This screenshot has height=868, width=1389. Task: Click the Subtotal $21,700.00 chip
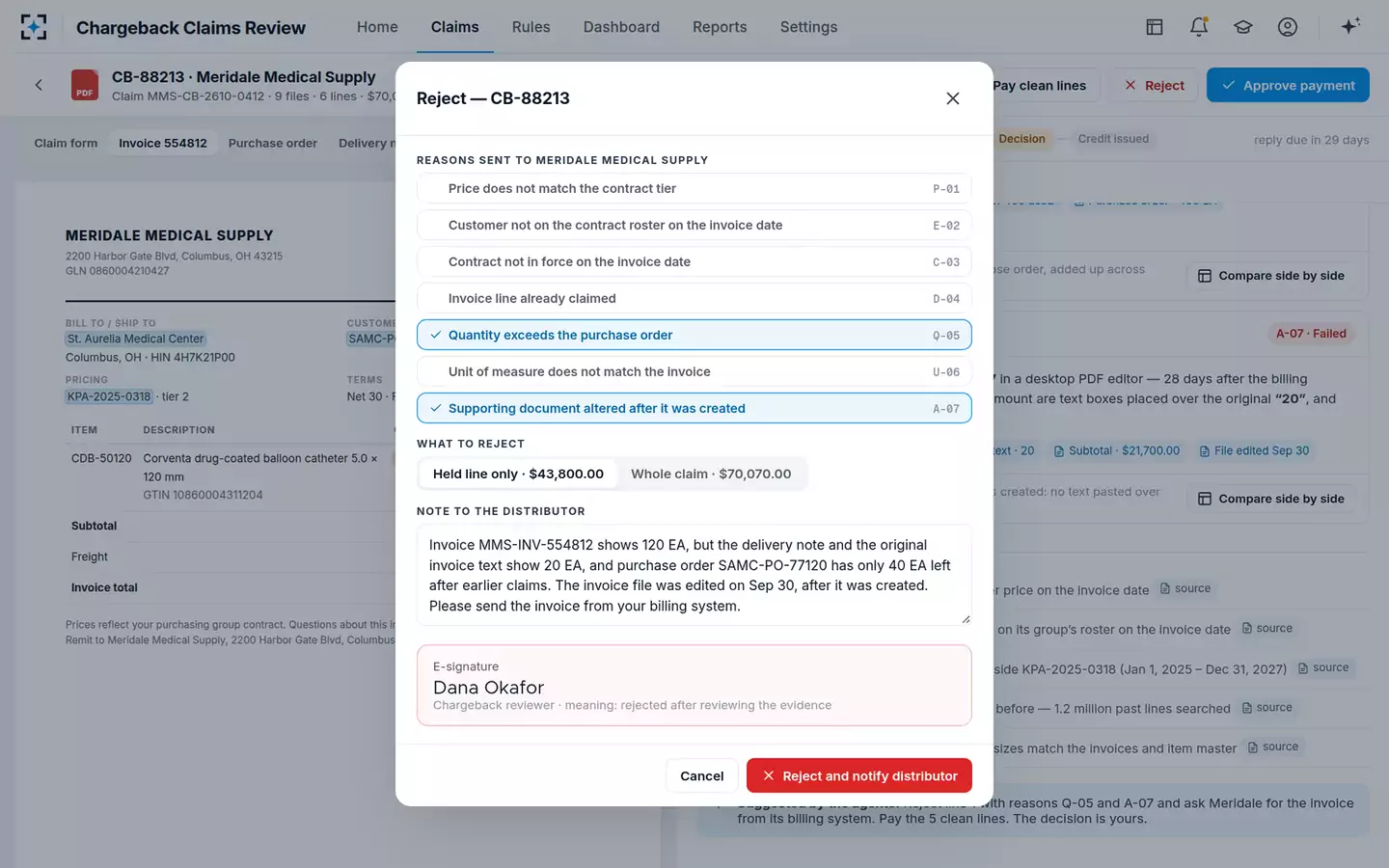[x=1117, y=450]
